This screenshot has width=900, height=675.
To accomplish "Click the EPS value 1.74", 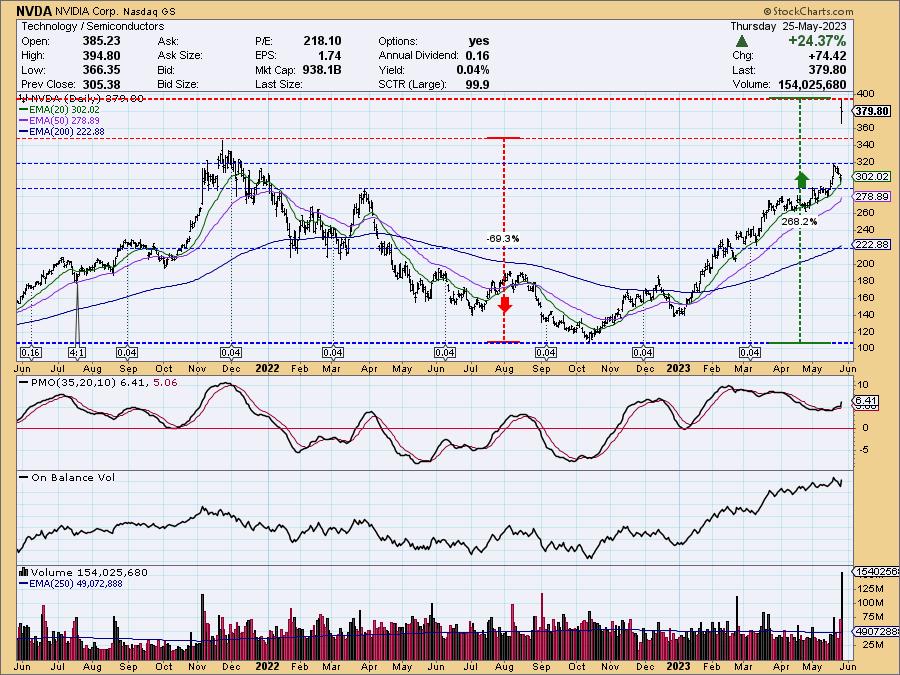I will point(329,56).
